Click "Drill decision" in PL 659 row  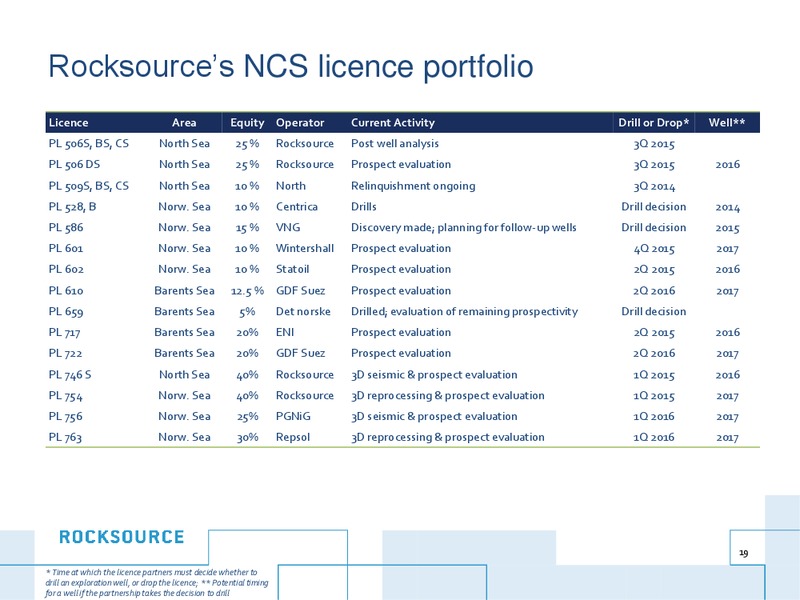tap(654, 312)
